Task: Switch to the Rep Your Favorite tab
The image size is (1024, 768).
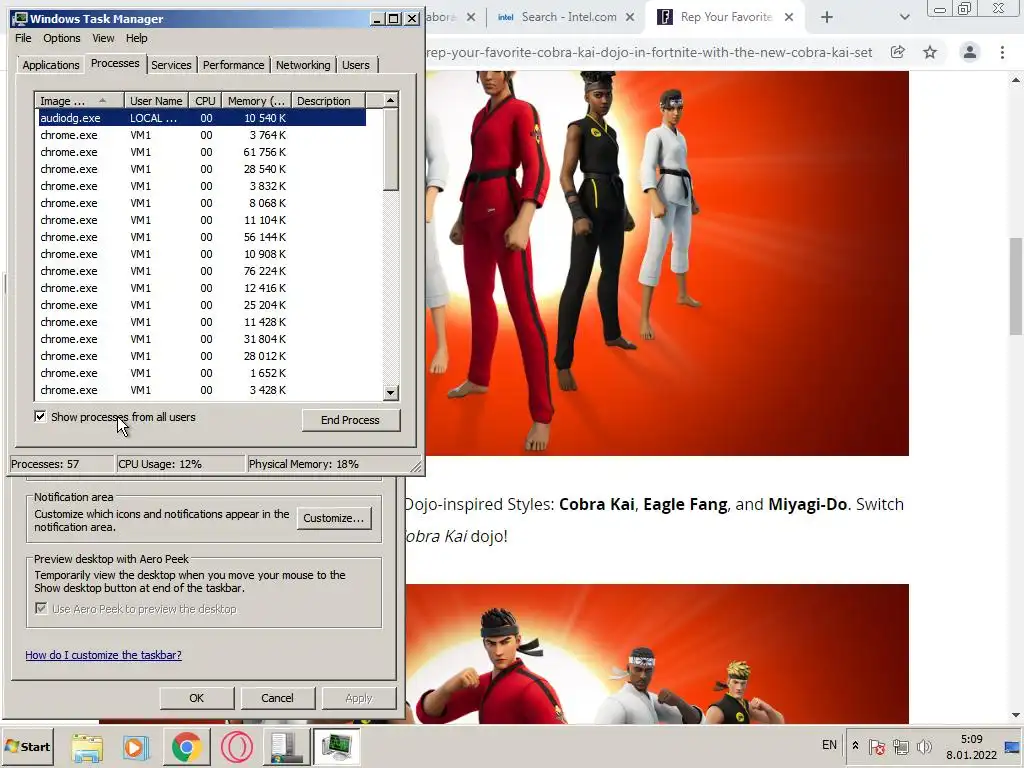Action: pyautogui.click(x=724, y=18)
